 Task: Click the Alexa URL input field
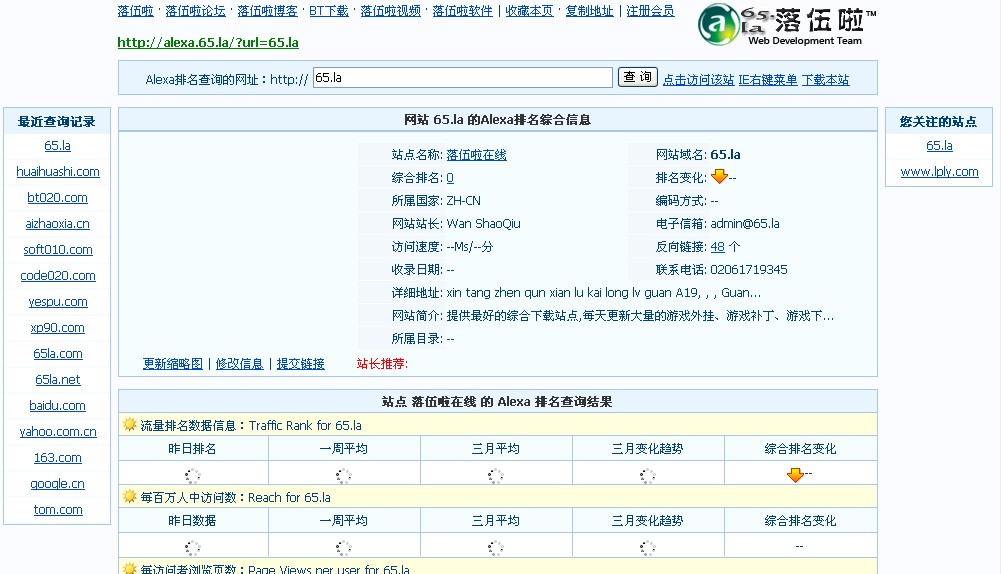[x=463, y=78]
